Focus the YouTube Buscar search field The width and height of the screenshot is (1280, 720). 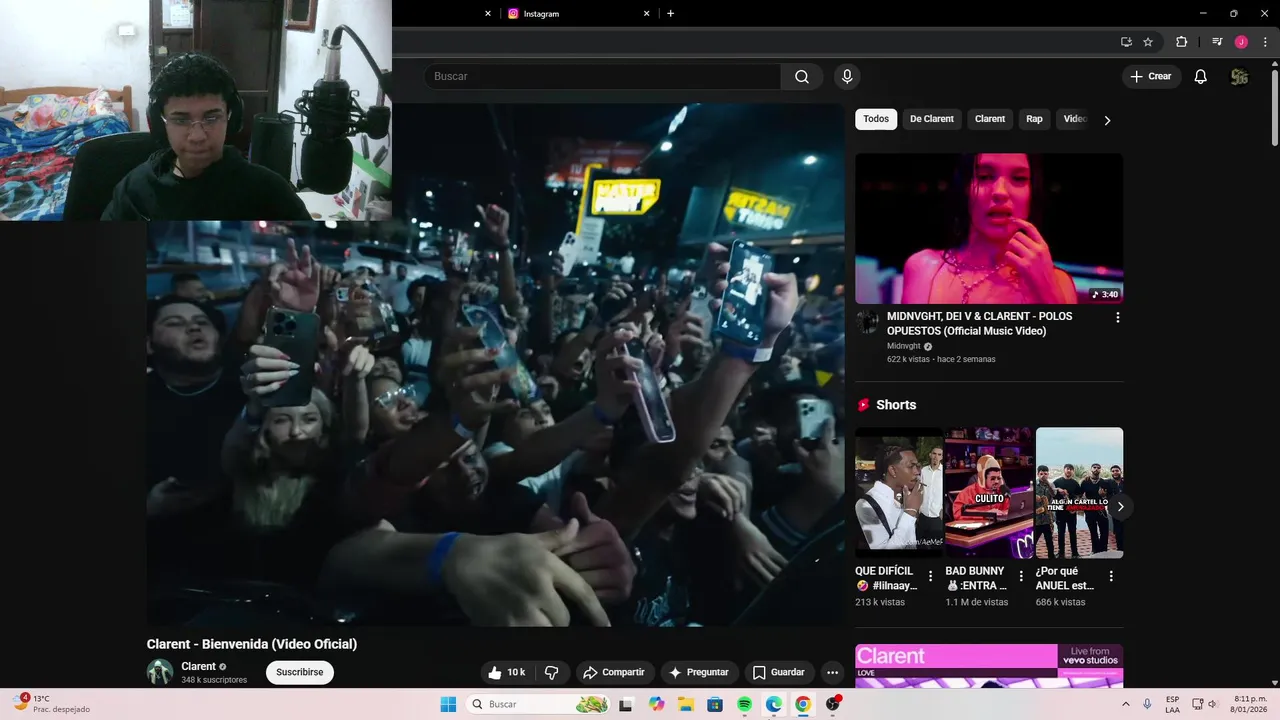coord(604,77)
